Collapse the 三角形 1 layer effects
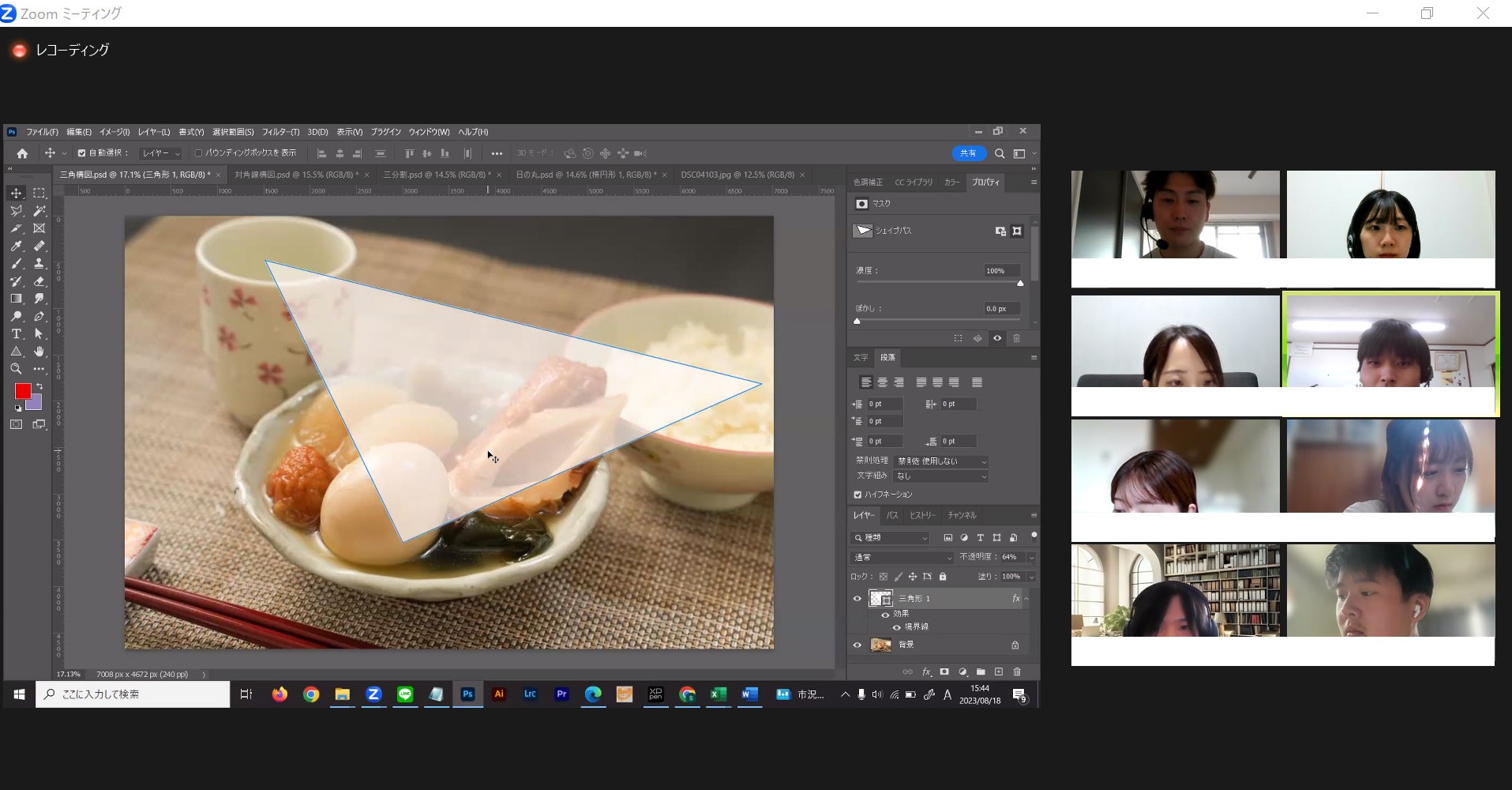The width and height of the screenshot is (1512, 790). click(x=1026, y=599)
